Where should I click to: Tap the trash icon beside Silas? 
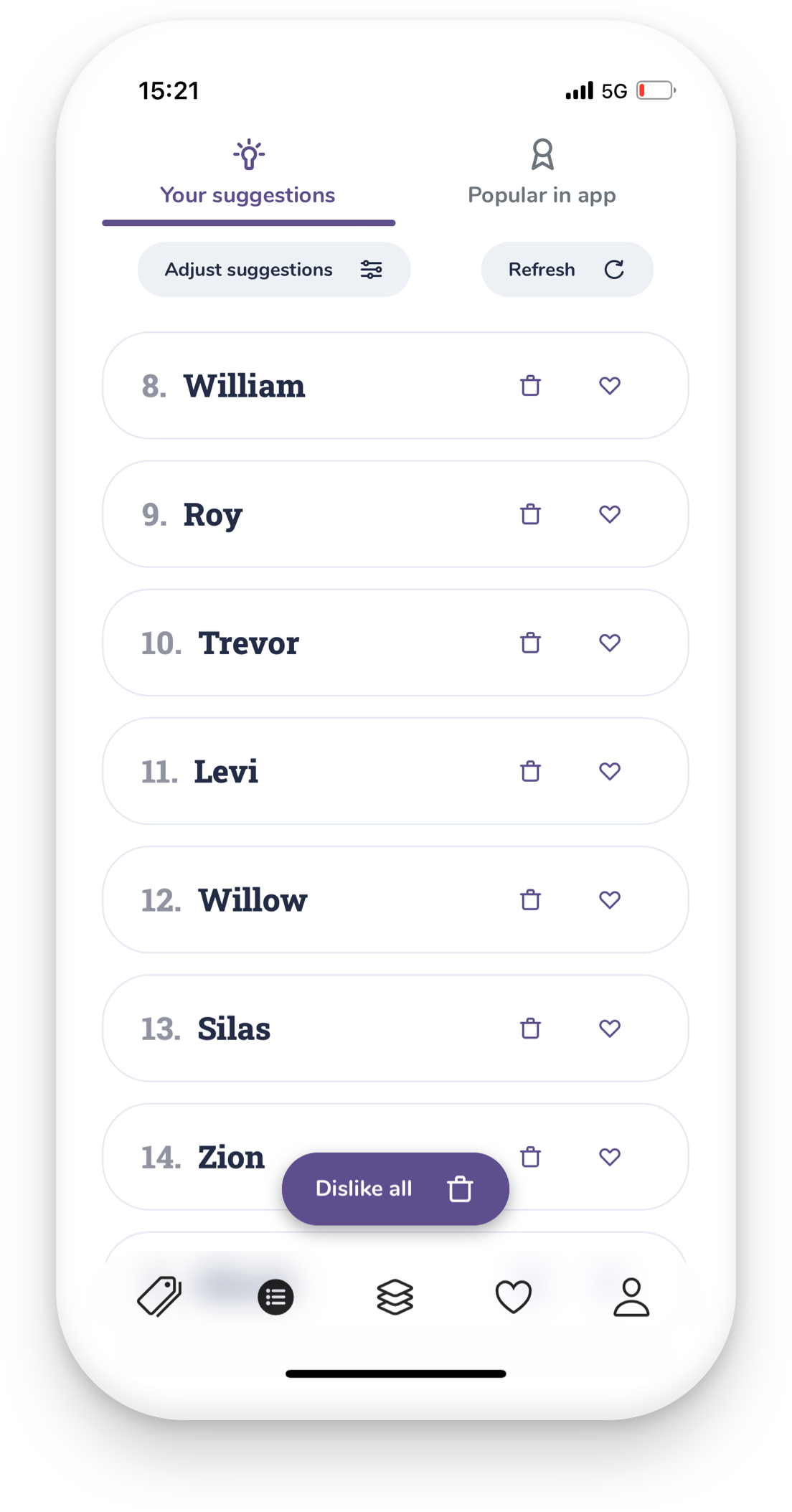pos(530,1029)
